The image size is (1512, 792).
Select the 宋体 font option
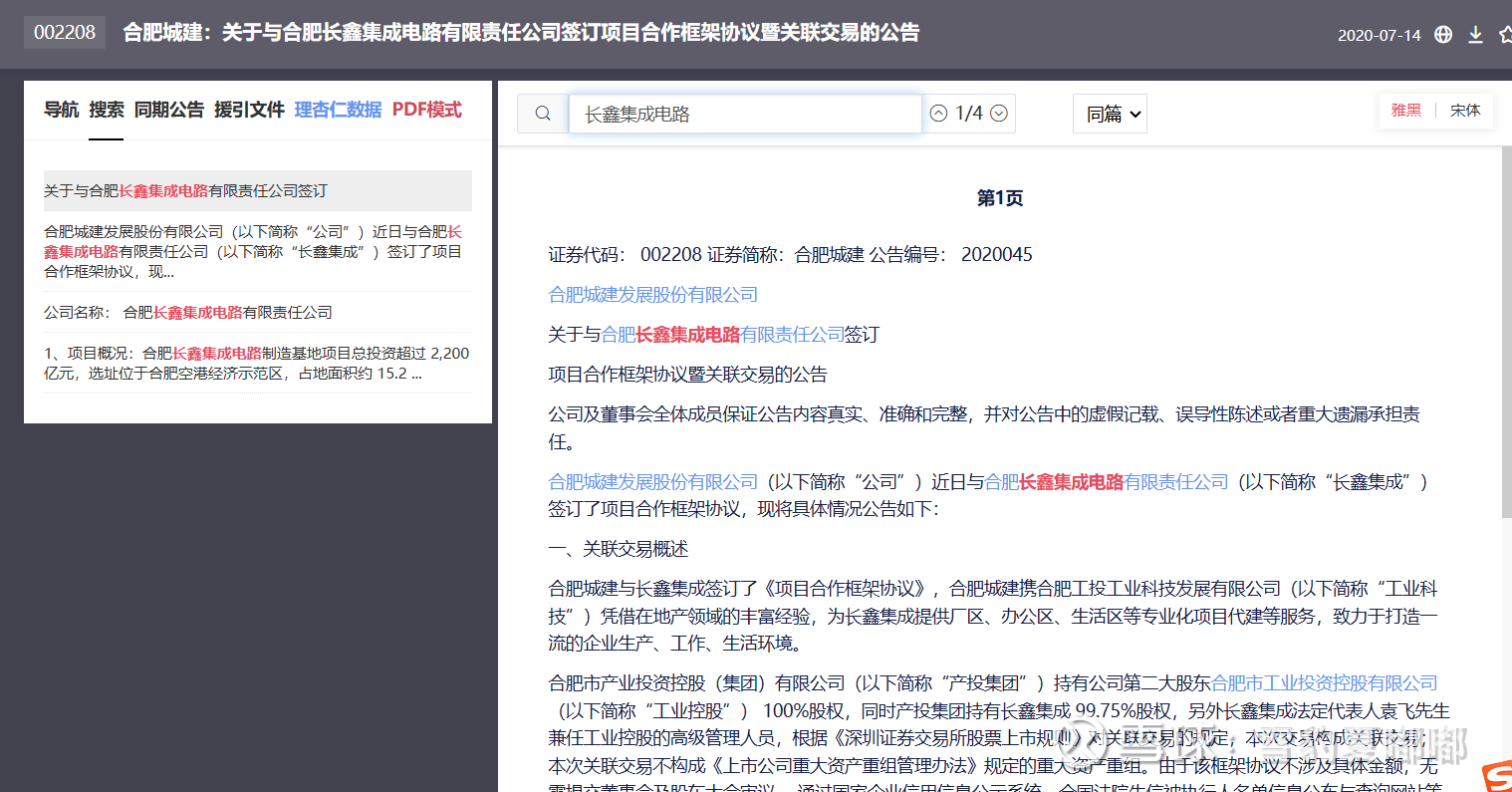pyautogui.click(x=1465, y=111)
